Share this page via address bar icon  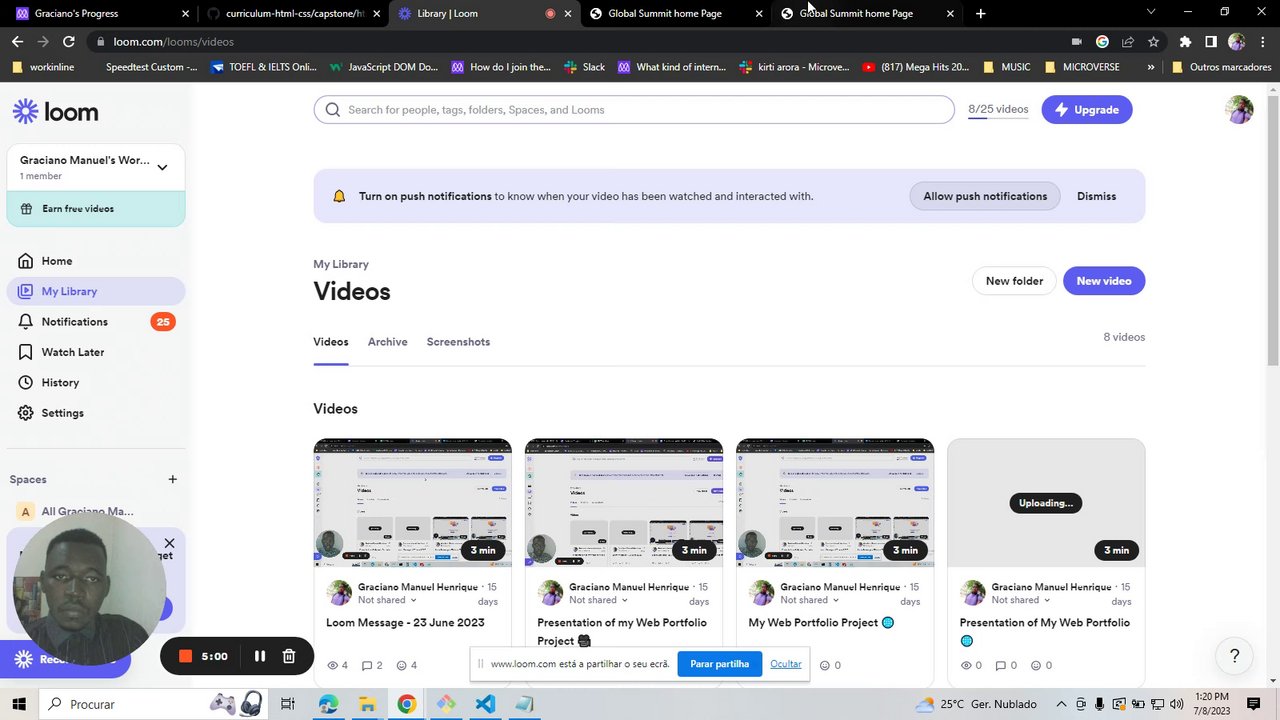(x=1128, y=42)
